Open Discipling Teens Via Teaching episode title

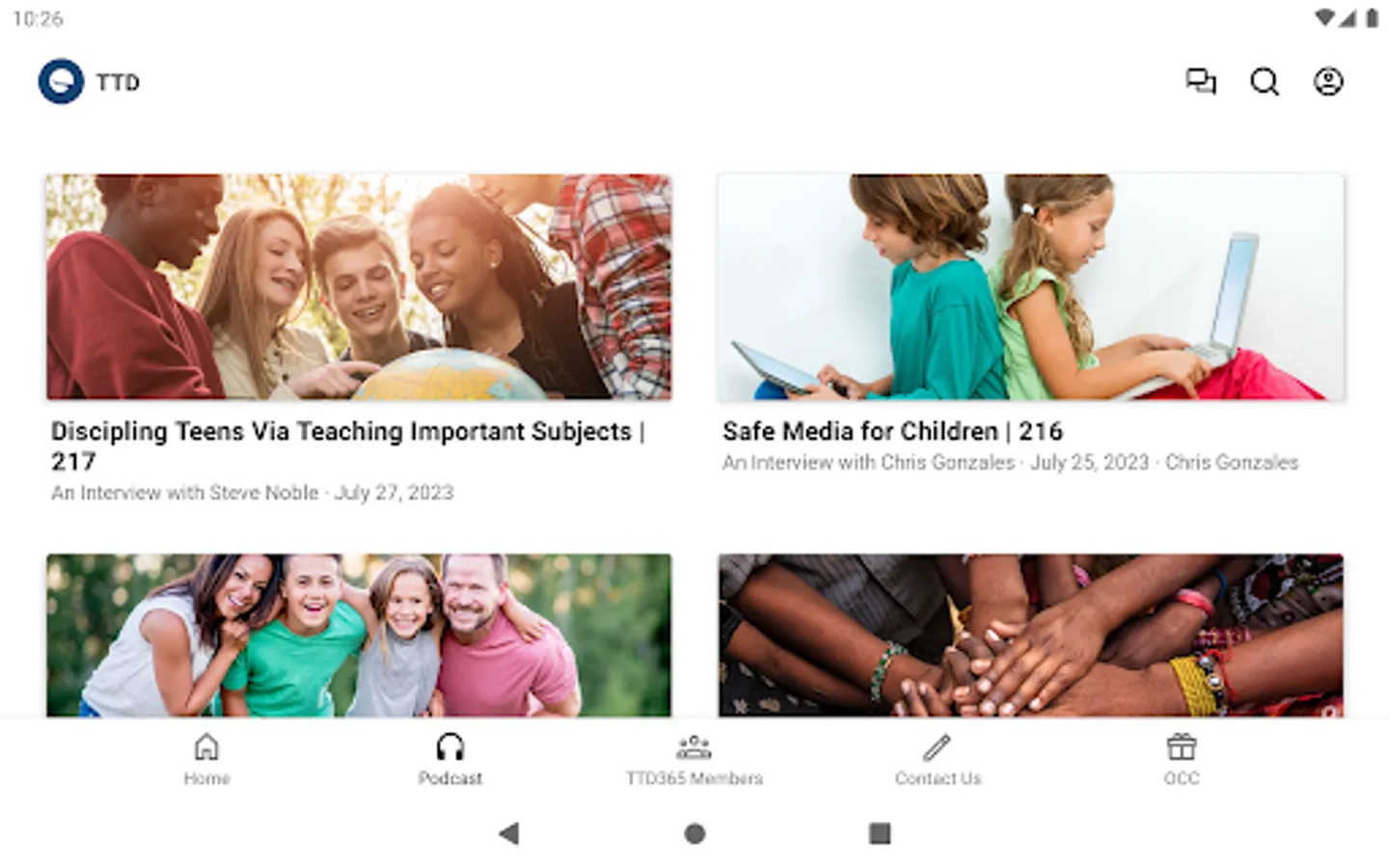click(x=347, y=446)
